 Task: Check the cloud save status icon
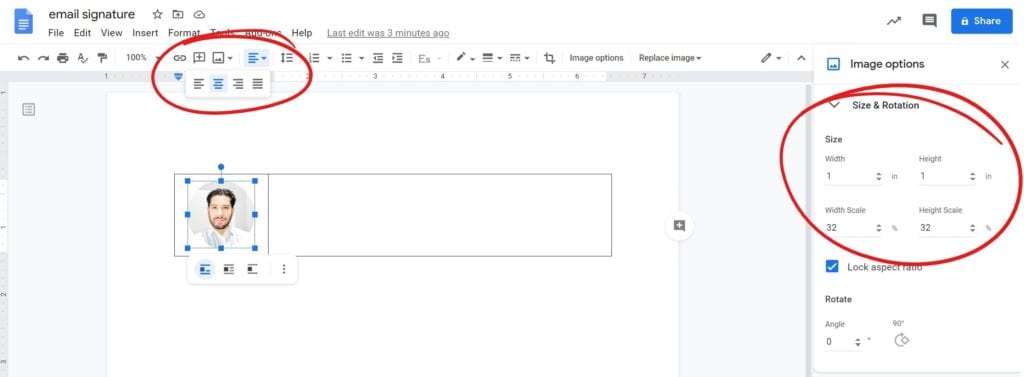point(199,14)
